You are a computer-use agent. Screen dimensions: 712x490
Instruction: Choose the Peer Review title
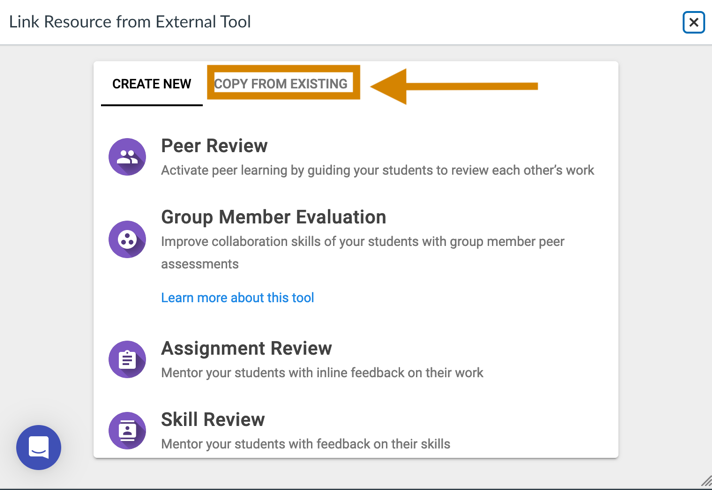[214, 146]
